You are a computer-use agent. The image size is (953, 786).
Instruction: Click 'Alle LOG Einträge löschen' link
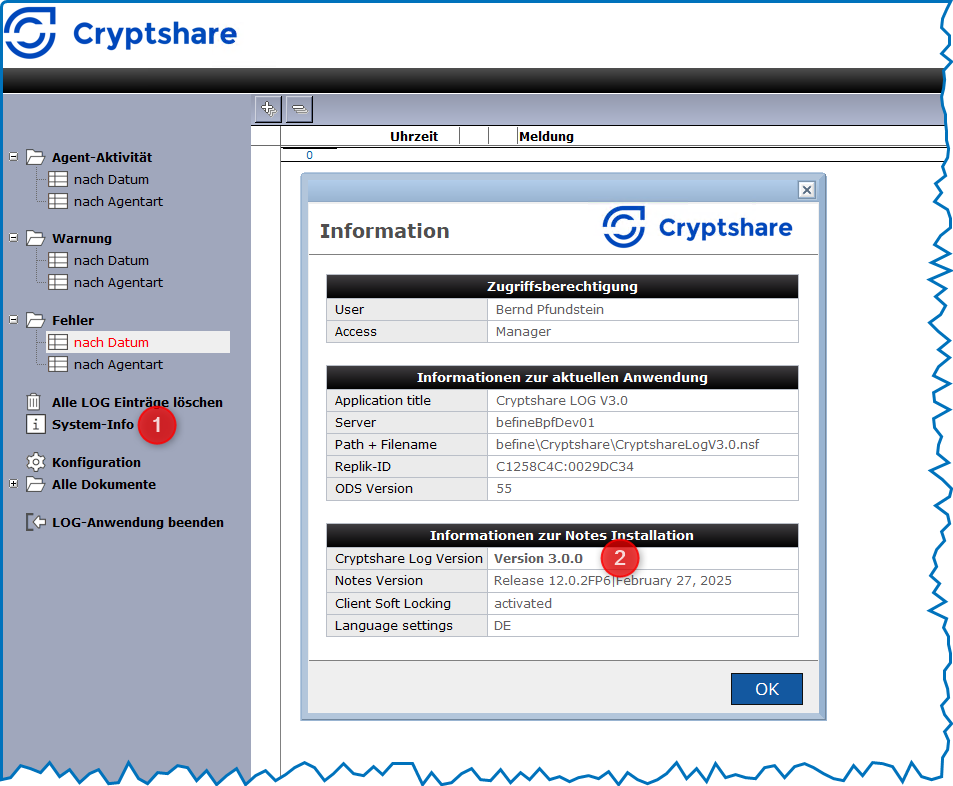137,402
